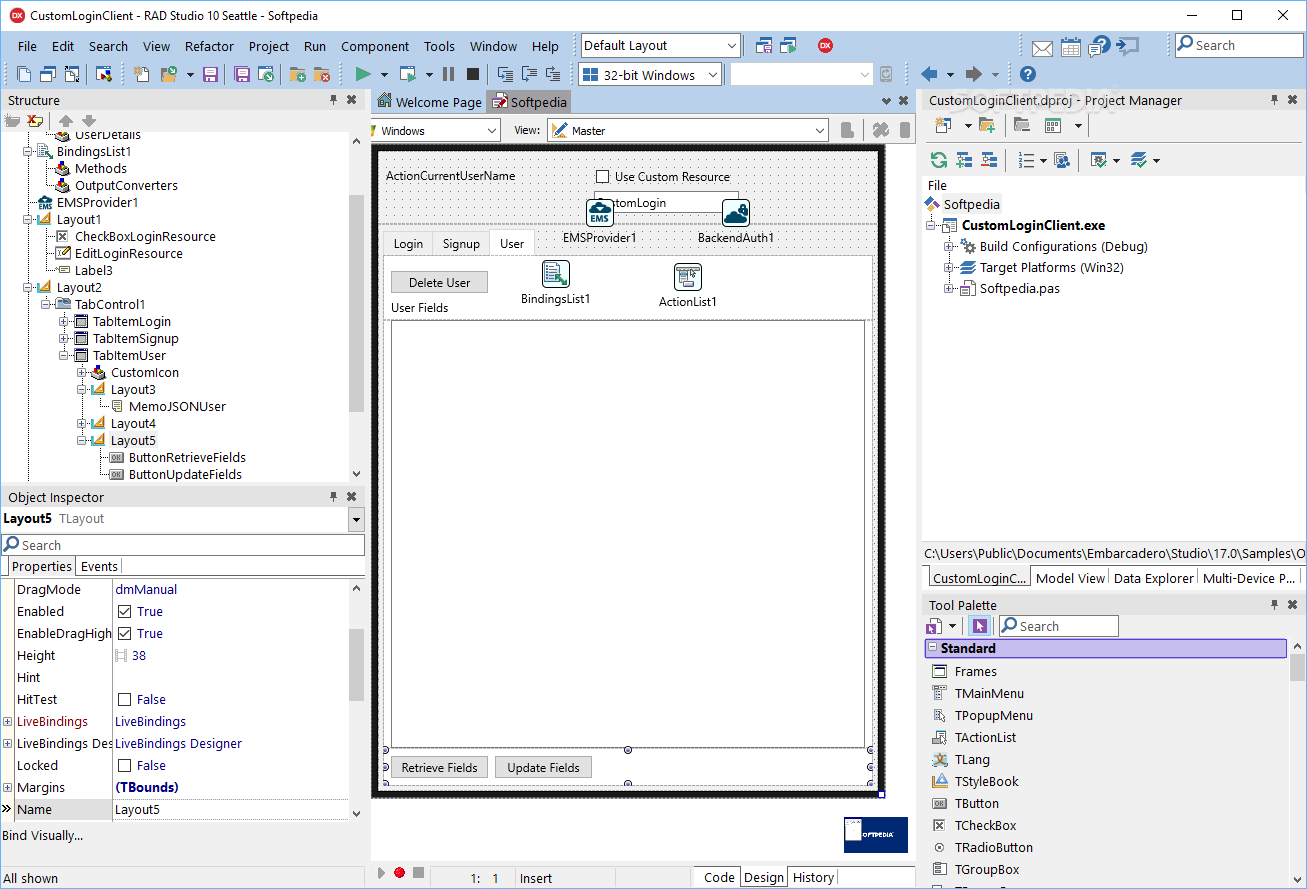Switch to the Events tab in Object Inspector
This screenshot has height=889, width=1307.
click(x=99, y=566)
